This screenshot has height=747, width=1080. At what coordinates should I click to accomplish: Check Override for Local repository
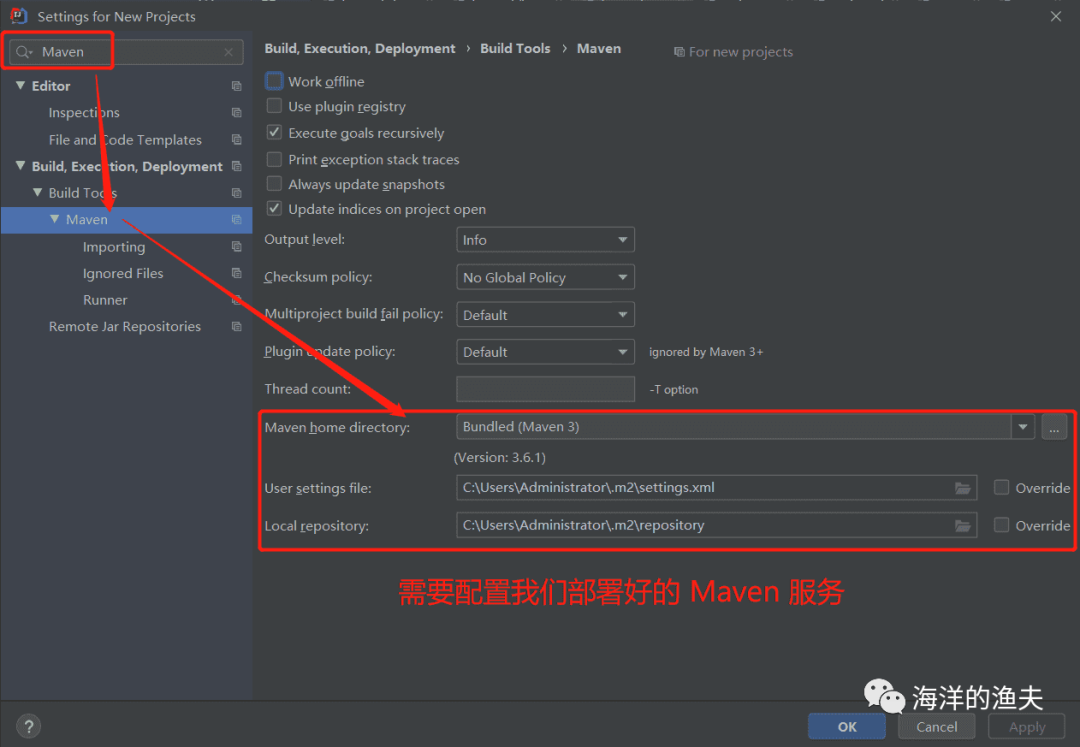pos(1001,525)
